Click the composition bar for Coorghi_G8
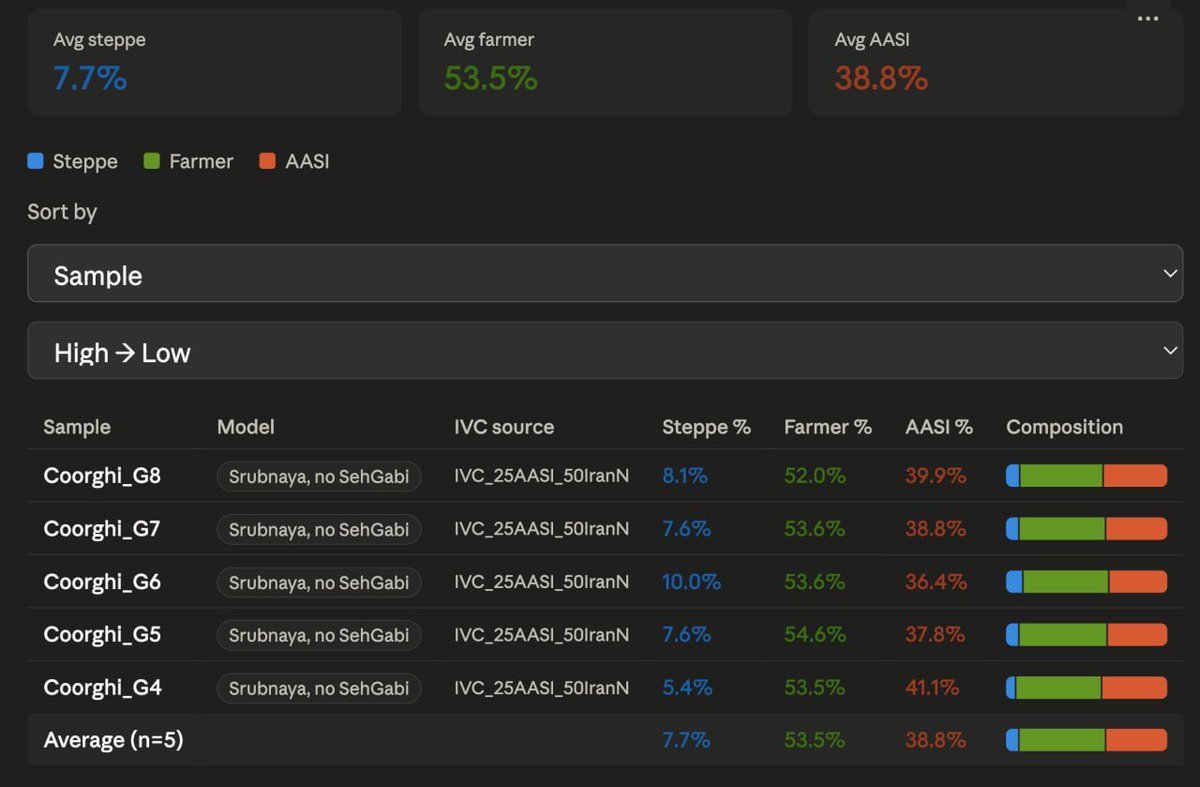 (1086, 476)
